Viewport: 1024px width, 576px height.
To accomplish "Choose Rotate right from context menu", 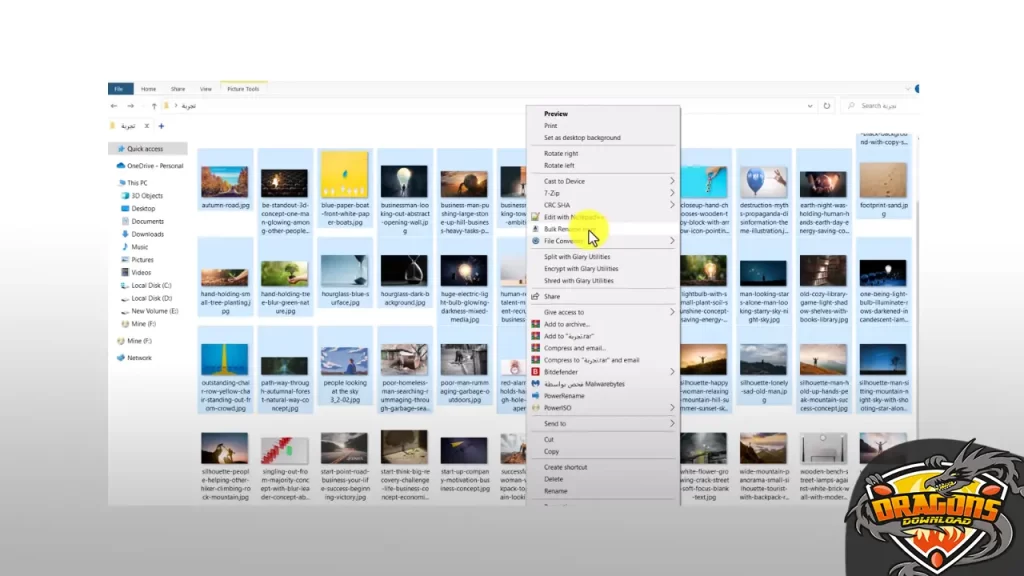I will (561, 154).
